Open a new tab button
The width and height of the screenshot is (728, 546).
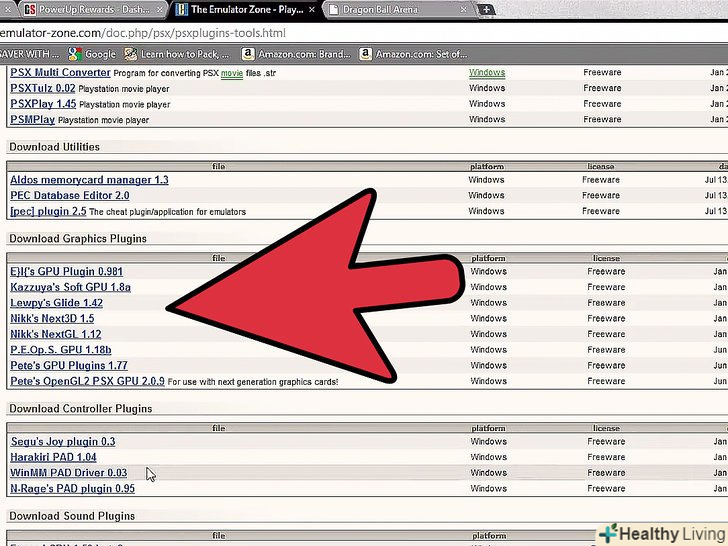coord(485,9)
